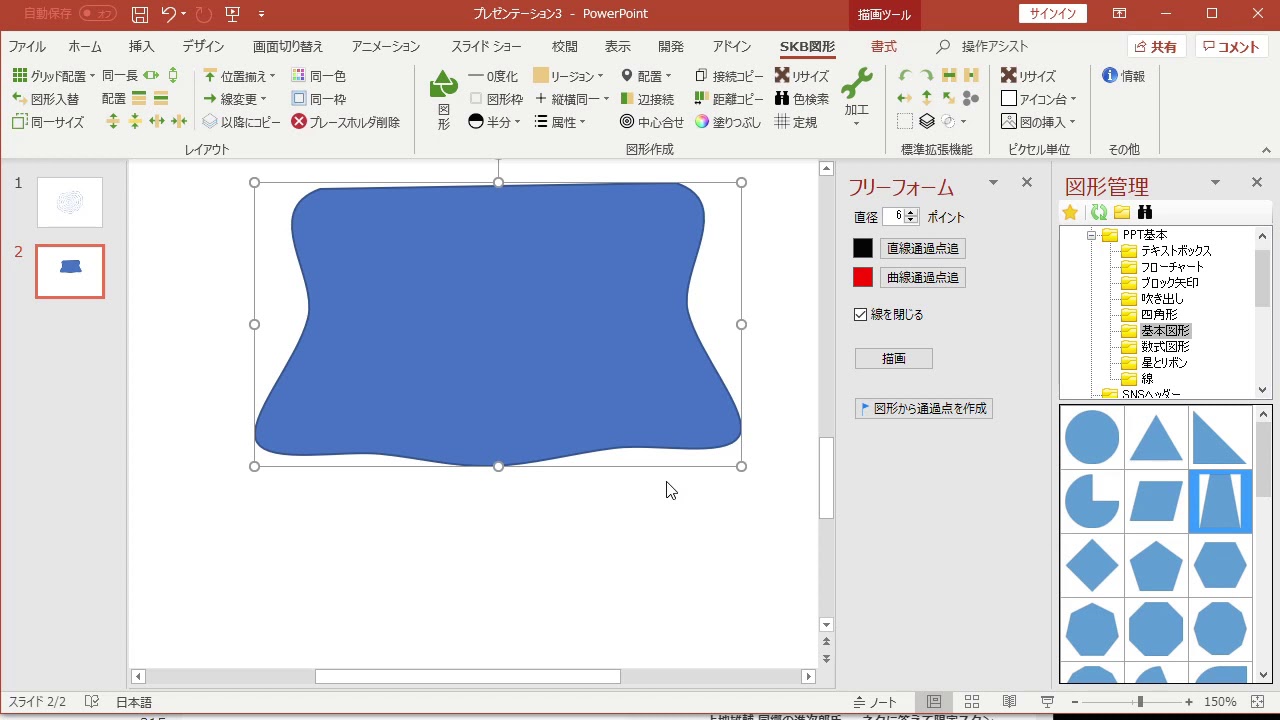Click the 色検索 binoculars tool
Viewport: 1280px width, 720px height.
tap(802, 99)
